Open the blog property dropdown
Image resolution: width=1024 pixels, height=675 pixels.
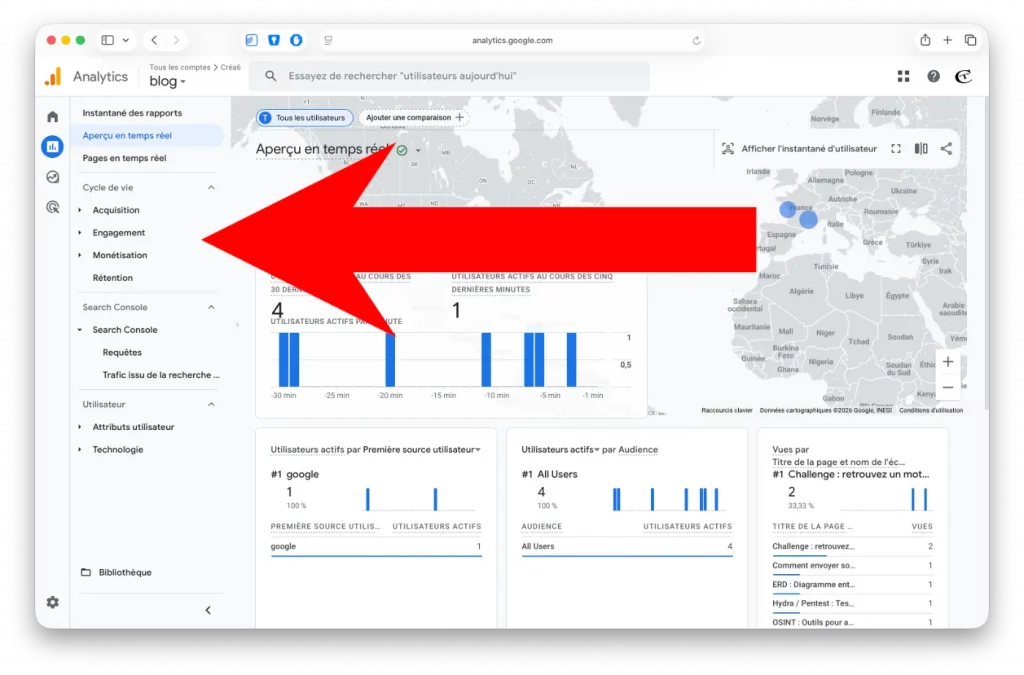pos(168,82)
